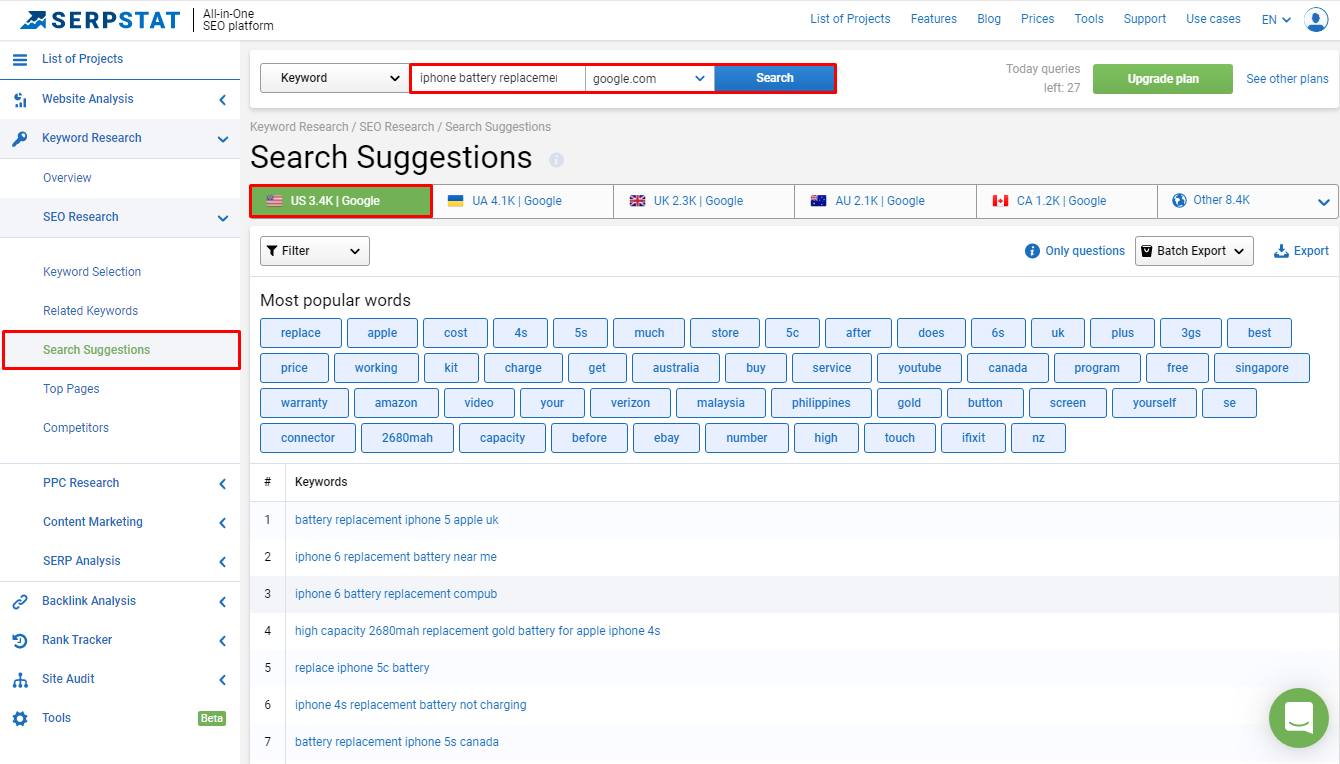Select the 'apple' popular word tag
1340x764 pixels.
pyautogui.click(x=382, y=333)
